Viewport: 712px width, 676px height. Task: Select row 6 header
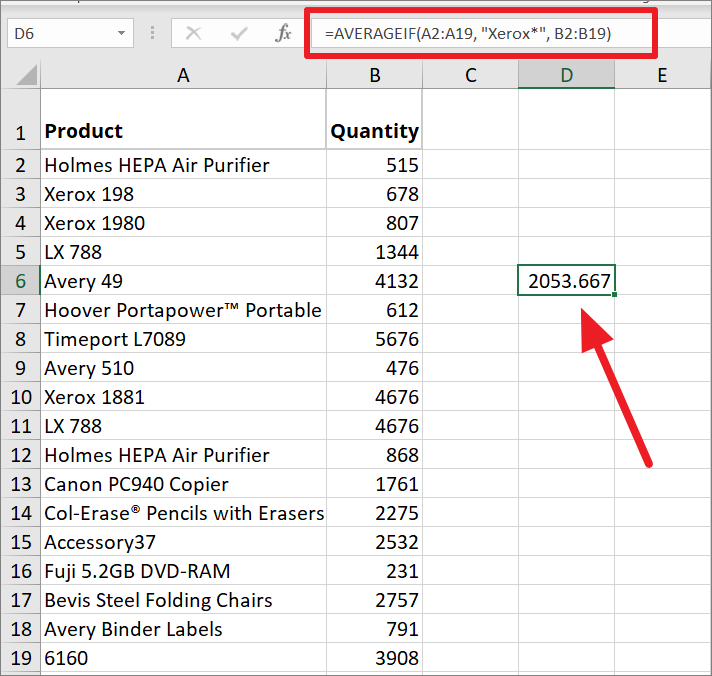20,281
